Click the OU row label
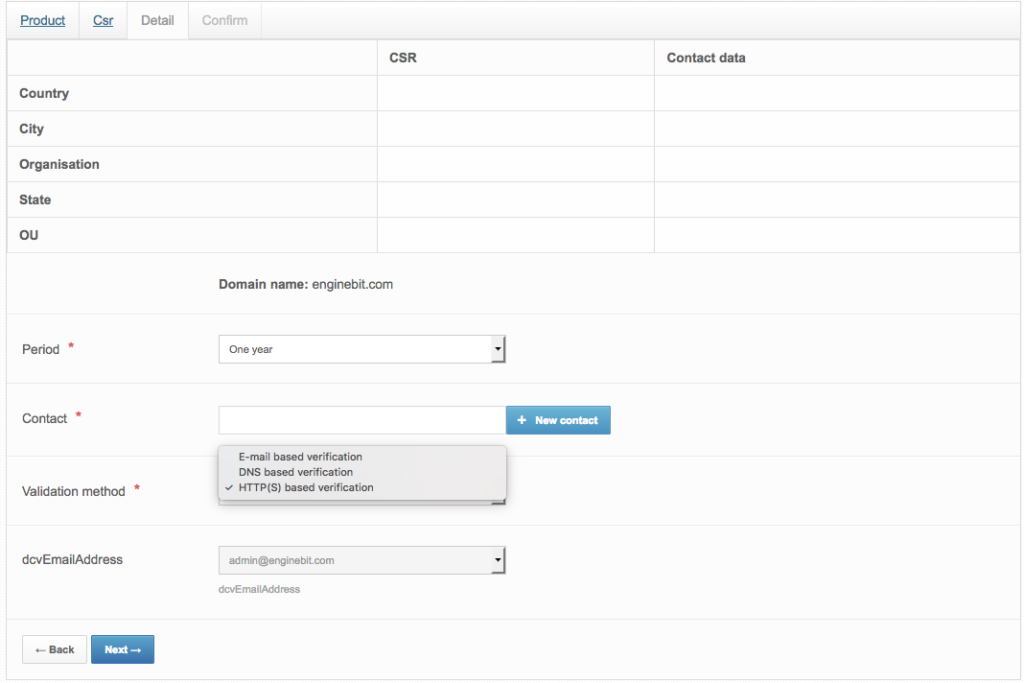This screenshot has width=1024, height=683. pos(29,235)
